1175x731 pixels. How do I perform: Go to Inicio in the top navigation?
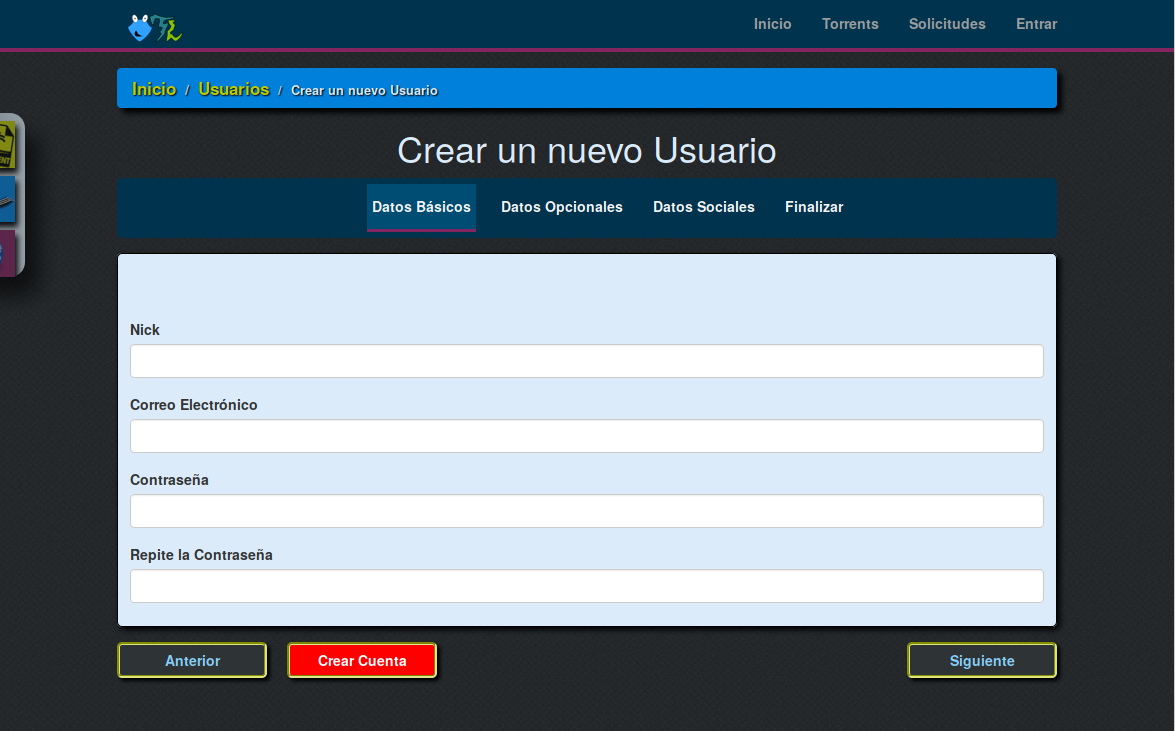point(773,24)
